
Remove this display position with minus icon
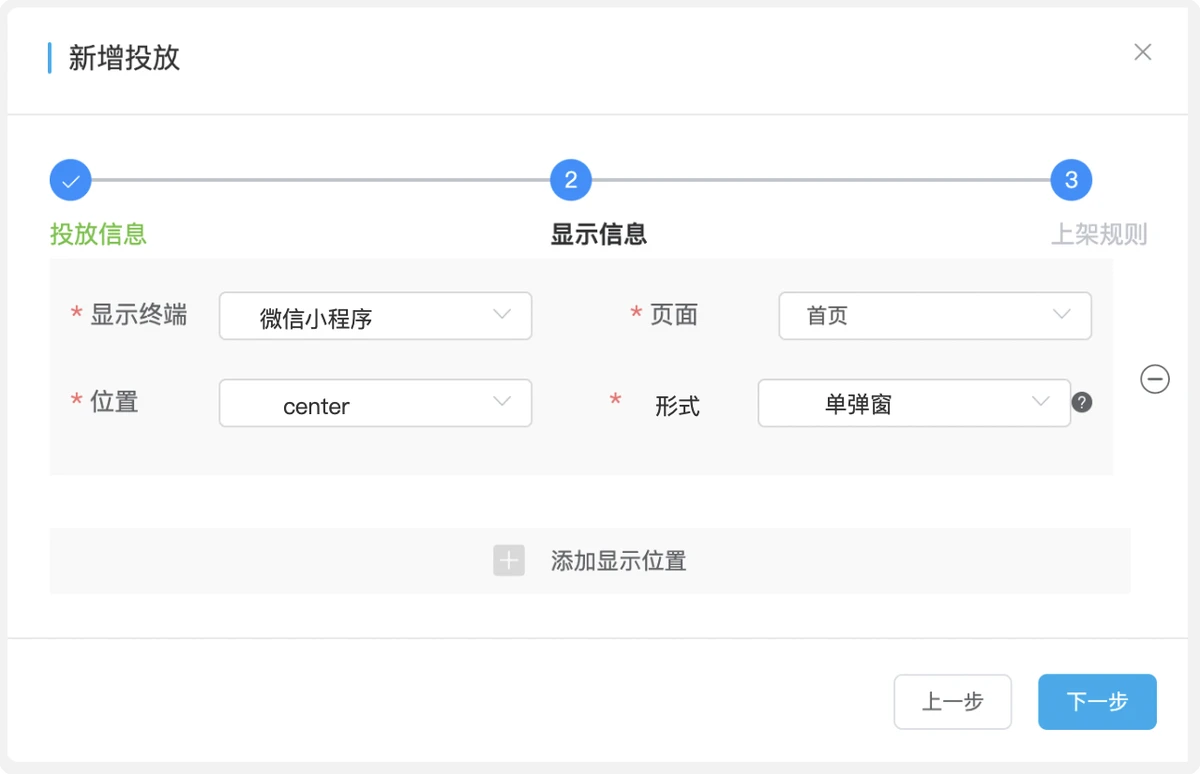point(1155,379)
